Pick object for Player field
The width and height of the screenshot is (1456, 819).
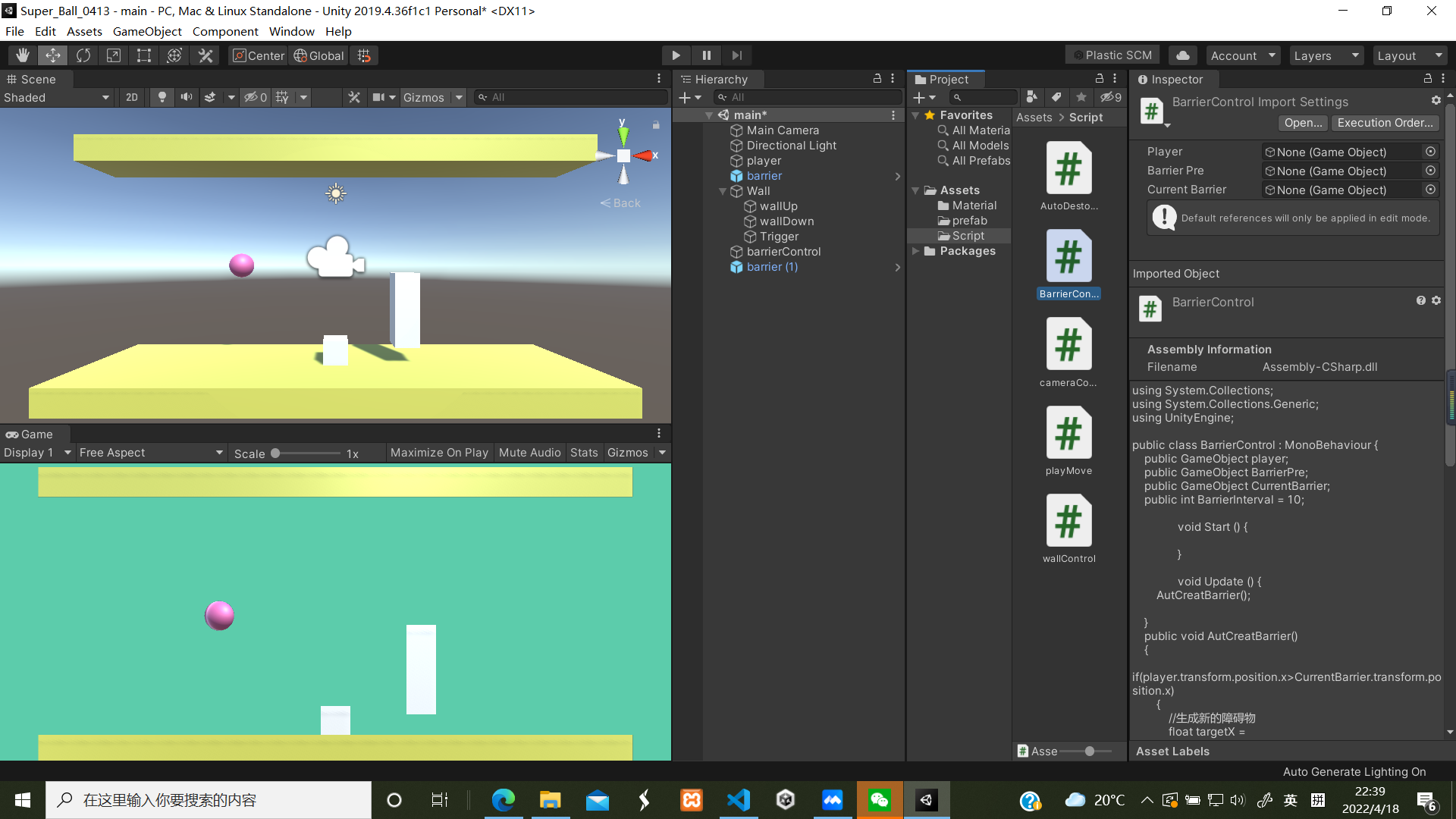(1430, 152)
